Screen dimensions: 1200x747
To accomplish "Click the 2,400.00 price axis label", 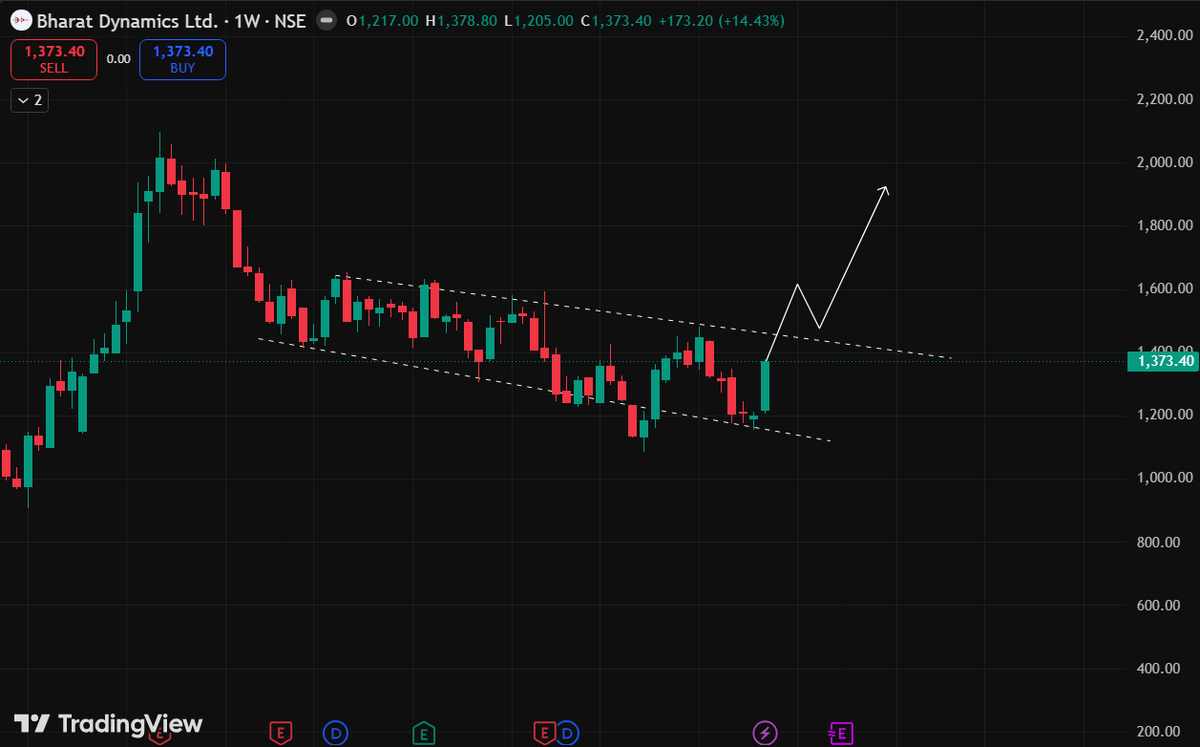I will pyautogui.click(x=1165, y=36).
